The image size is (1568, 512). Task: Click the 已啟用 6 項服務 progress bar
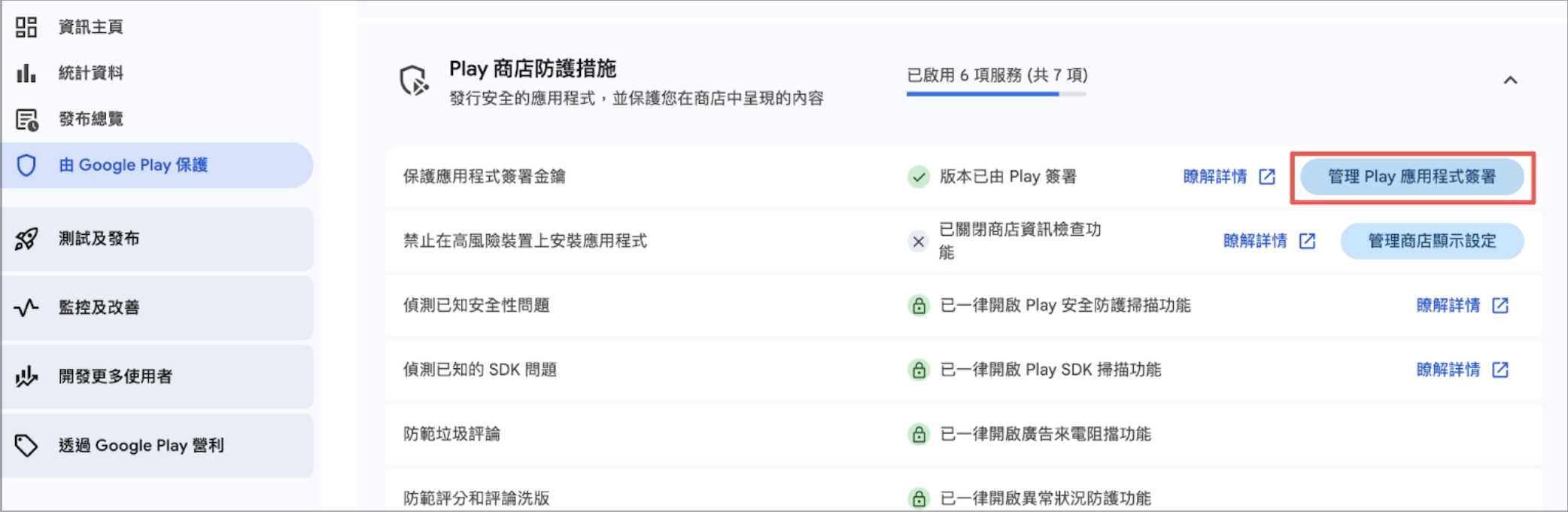point(996,94)
